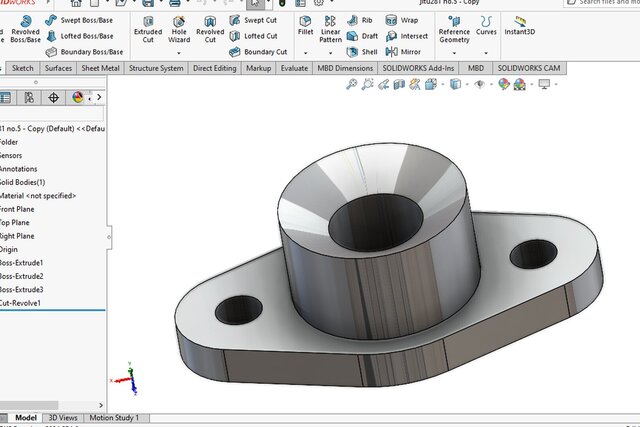Open the Surfaces tab
This screenshot has height=427, width=640.
pos(58,68)
